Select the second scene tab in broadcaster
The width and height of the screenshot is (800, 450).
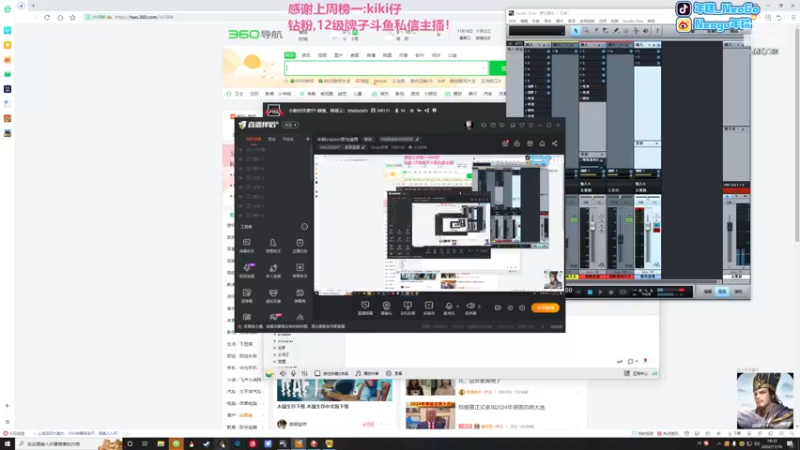coord(272,139)
